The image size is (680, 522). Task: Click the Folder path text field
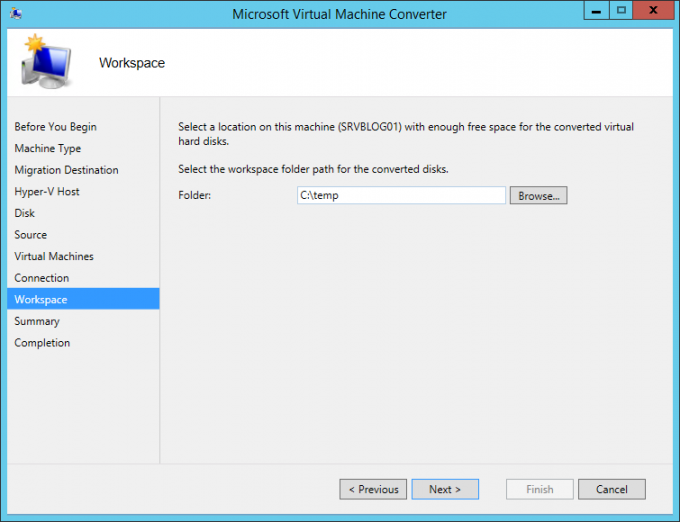pos(400,196)
